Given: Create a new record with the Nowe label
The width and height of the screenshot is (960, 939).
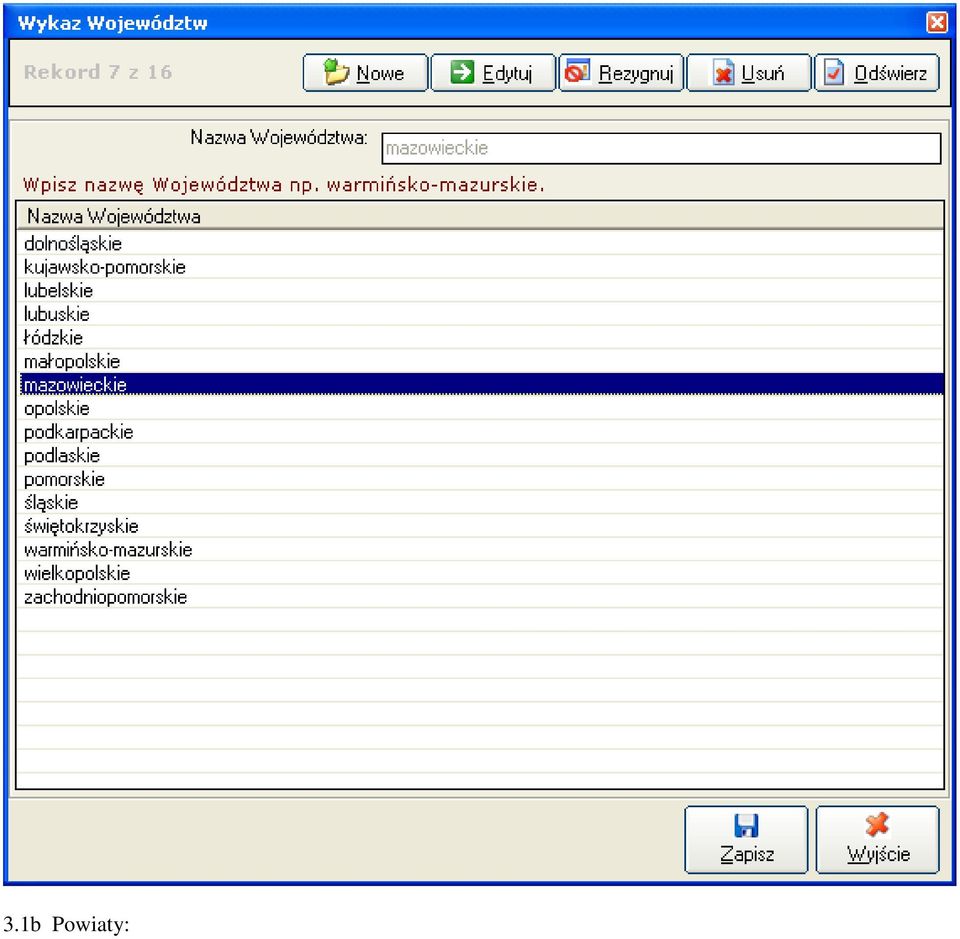Looking at the screenshot, I should tap(380, 73).
